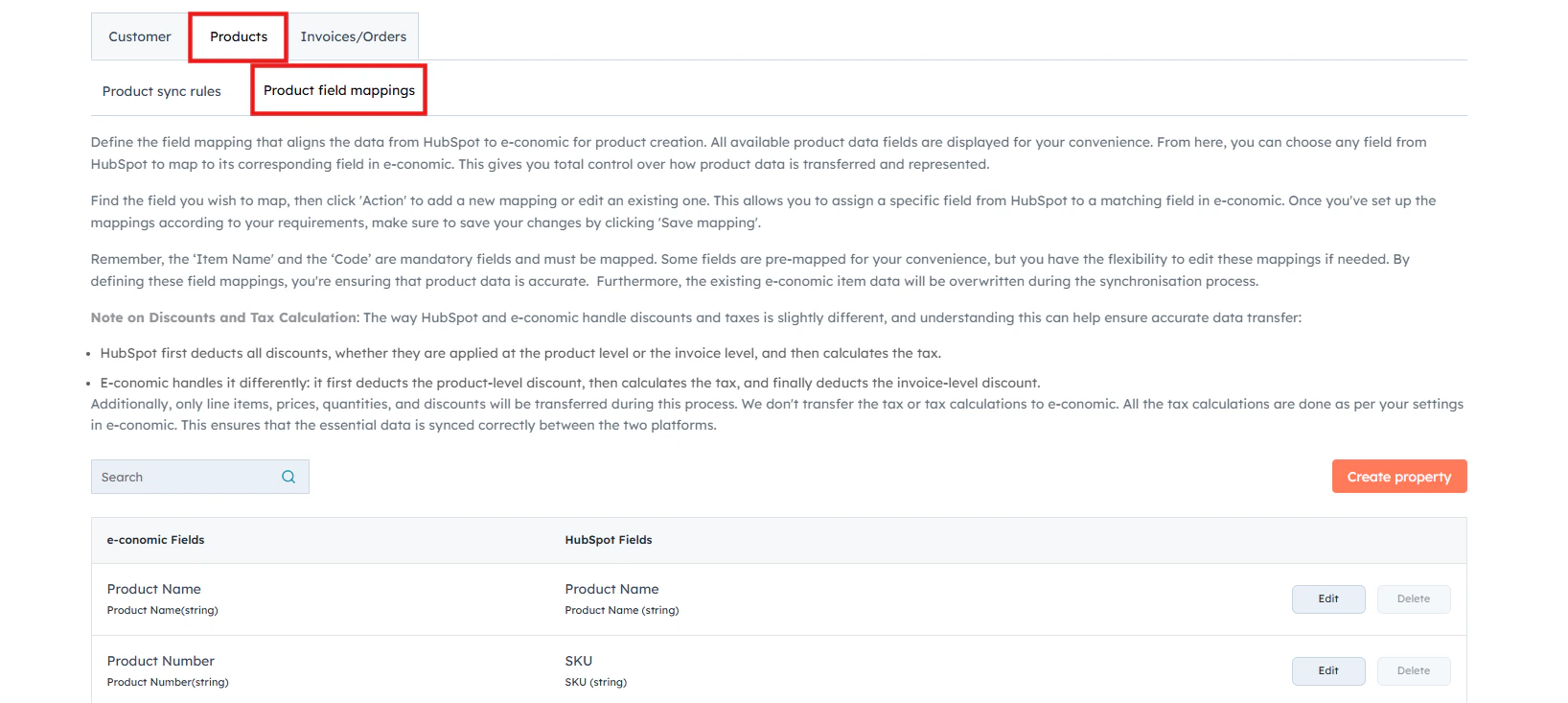This screenshot has height=703, width=1568.
Task: Click the Search input field
Action: pyautogui.click(x=200, y=477)
